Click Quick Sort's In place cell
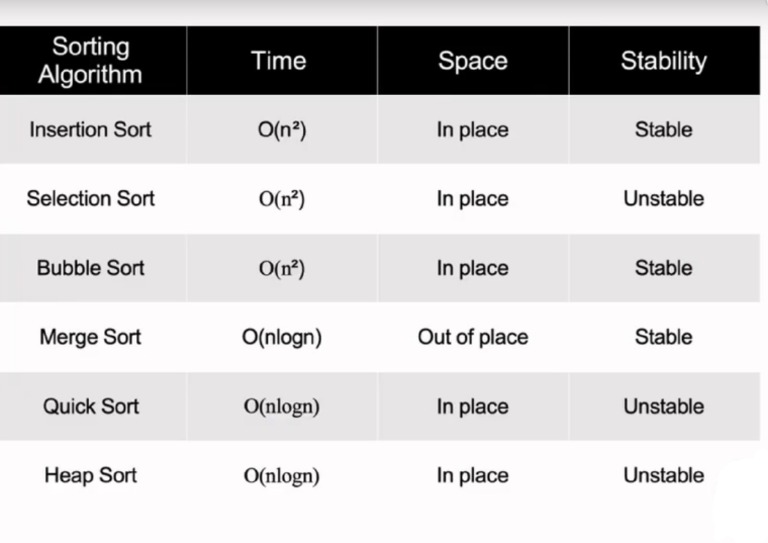The width and height of the screenshot is (768, 543). [x=473, y=406]
